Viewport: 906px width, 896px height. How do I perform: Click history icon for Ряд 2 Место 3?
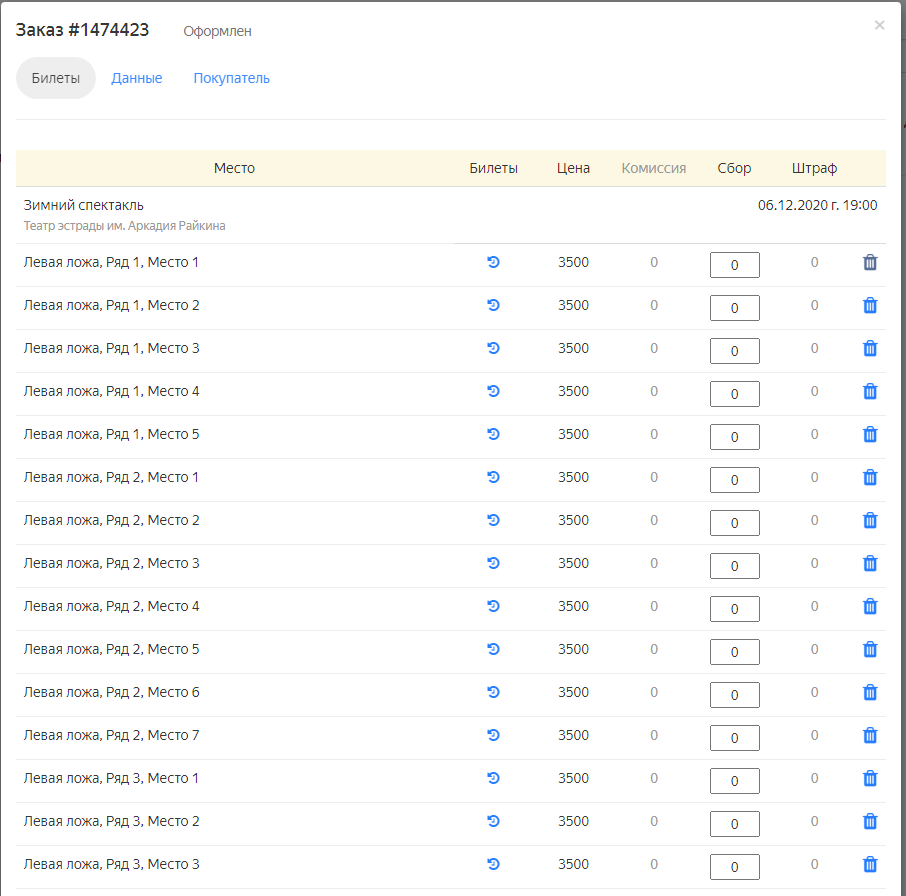pos(493,563)
